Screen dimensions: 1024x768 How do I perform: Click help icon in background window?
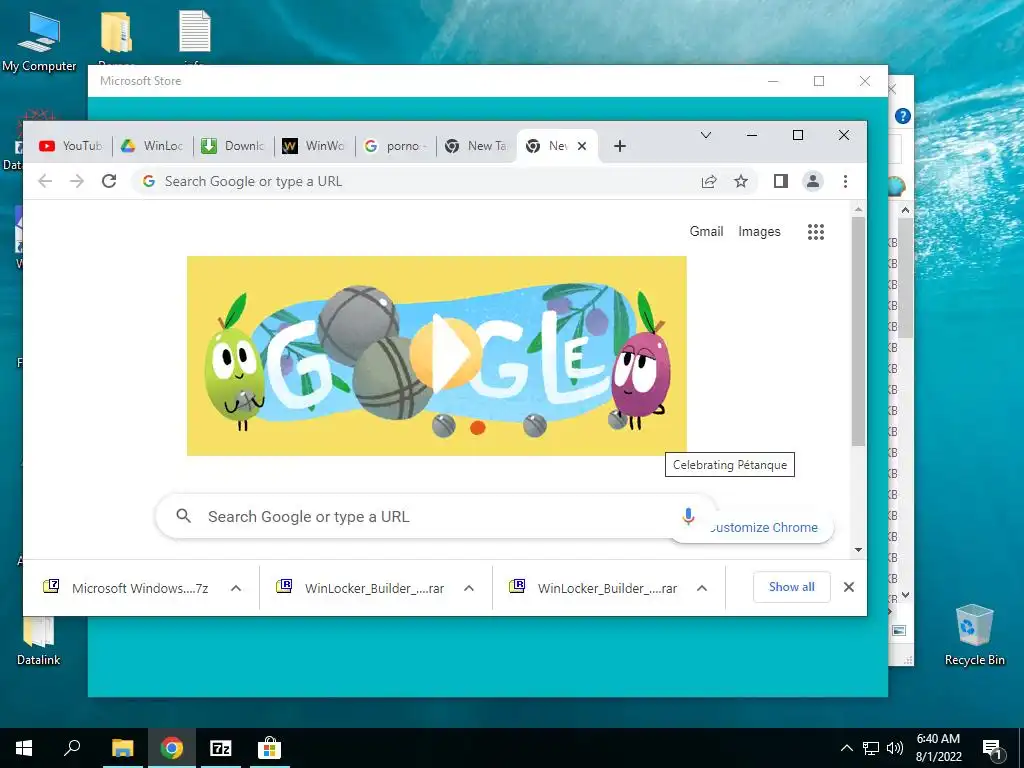pos(903,116)
